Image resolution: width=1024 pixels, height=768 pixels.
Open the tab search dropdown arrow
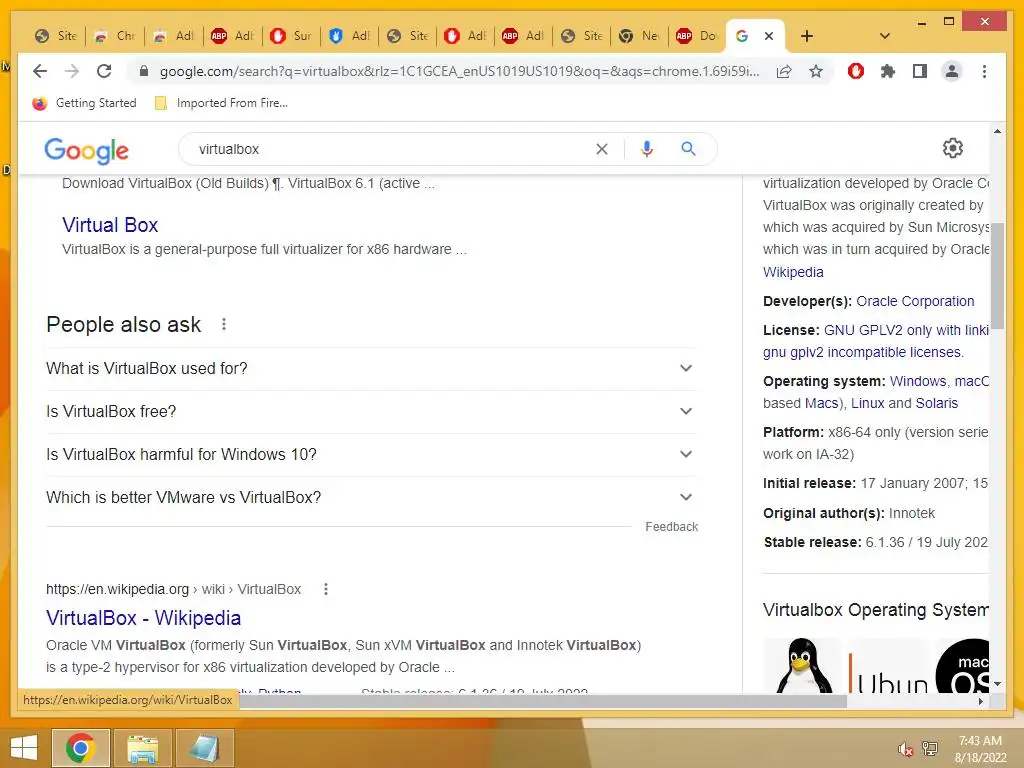[x=884, y=36]
